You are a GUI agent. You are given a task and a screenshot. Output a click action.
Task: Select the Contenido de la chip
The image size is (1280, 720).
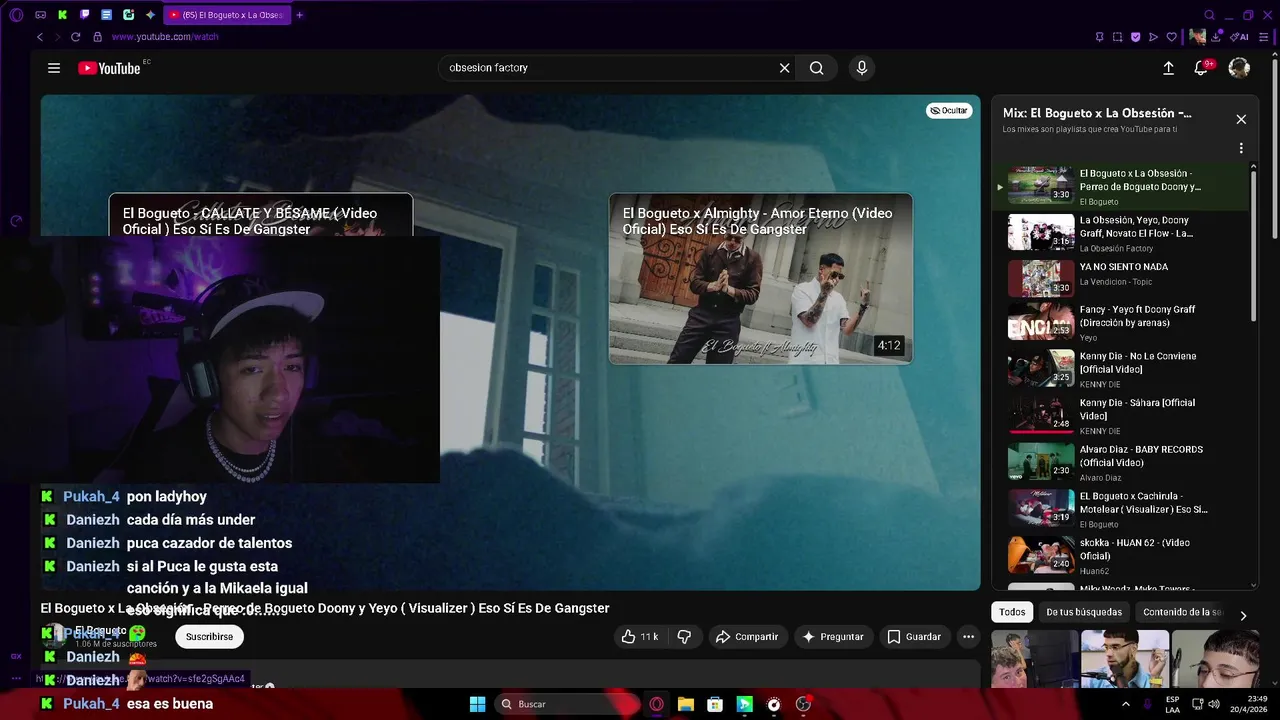click(x=1182, y=612)
